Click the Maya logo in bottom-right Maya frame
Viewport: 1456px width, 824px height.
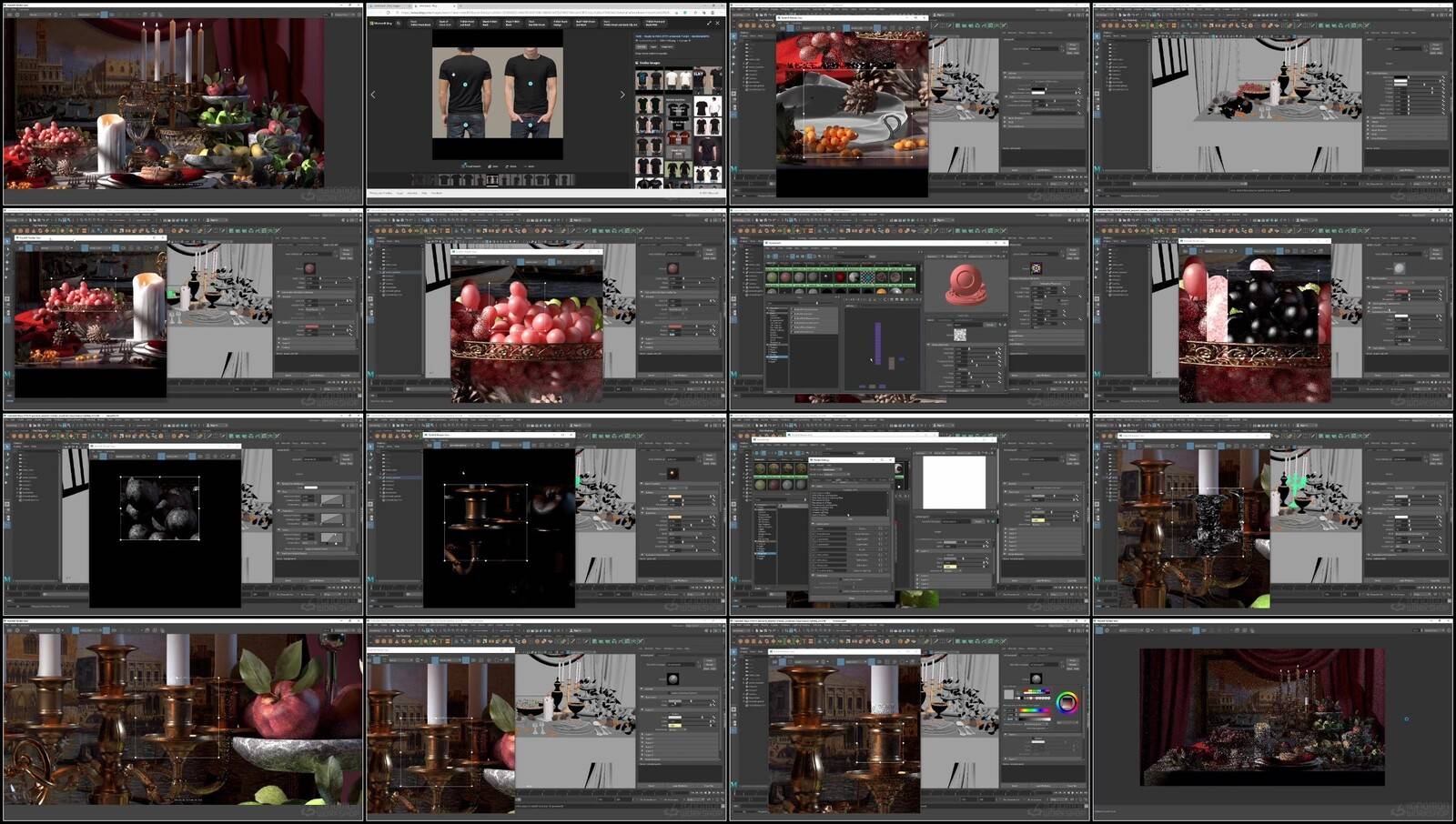tap(734, 784)
